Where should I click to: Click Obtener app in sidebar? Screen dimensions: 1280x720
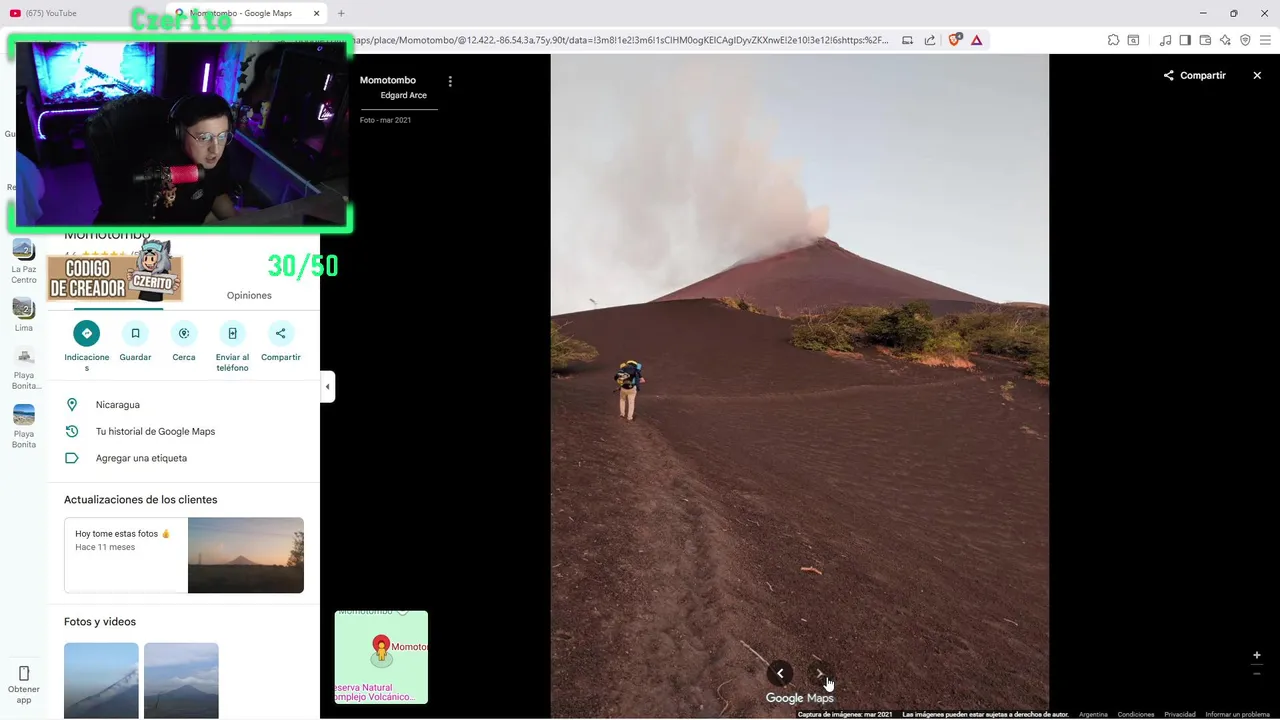[24, 684]
